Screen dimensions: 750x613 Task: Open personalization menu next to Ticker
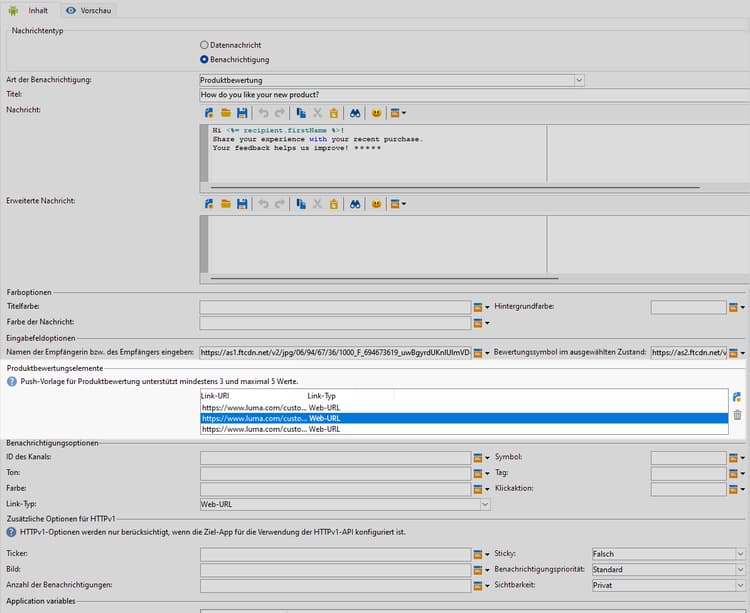pos(481,555)
